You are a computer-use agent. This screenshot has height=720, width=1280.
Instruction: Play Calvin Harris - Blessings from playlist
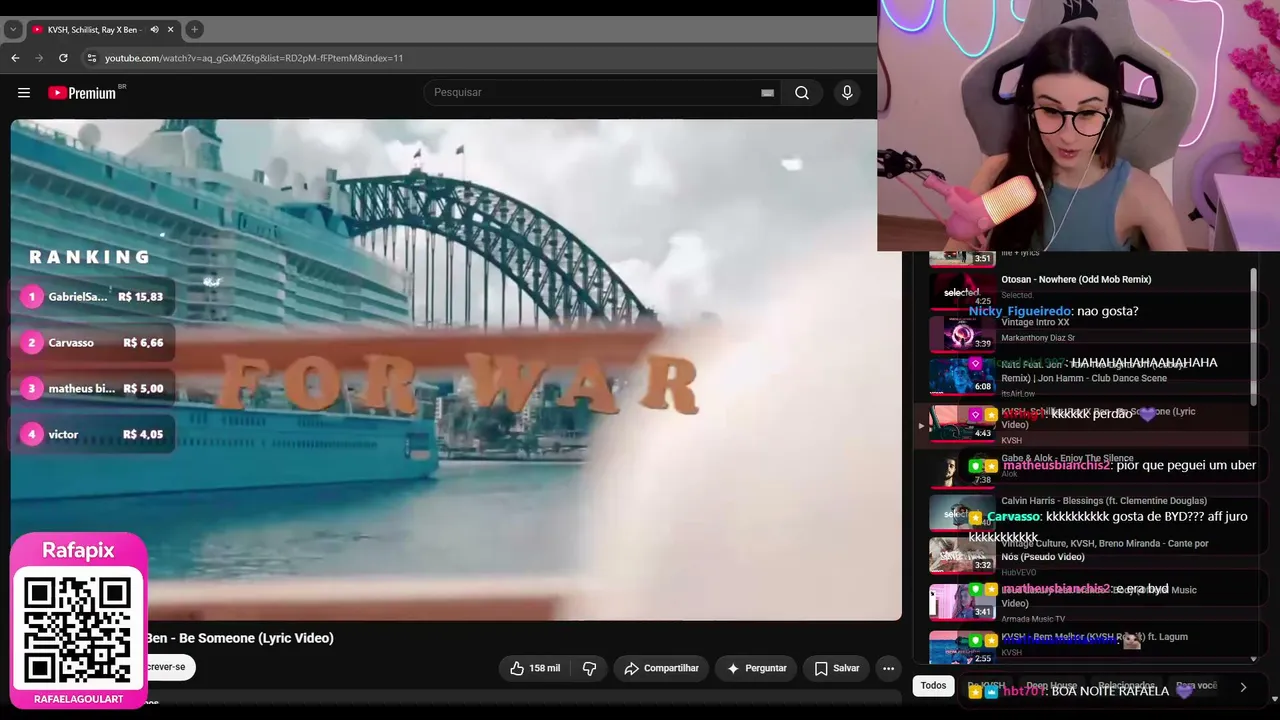tap(1104, 501)
